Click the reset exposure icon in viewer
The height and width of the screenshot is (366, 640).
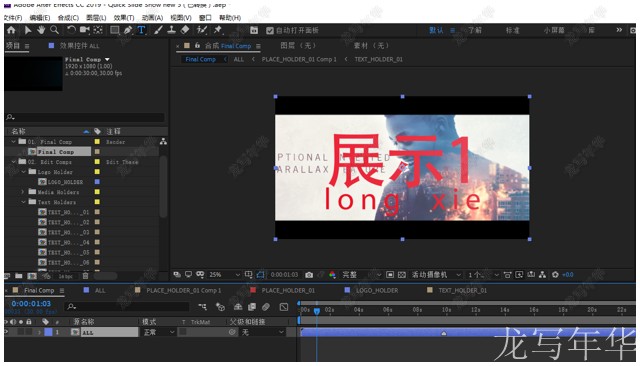pos(555,275)
